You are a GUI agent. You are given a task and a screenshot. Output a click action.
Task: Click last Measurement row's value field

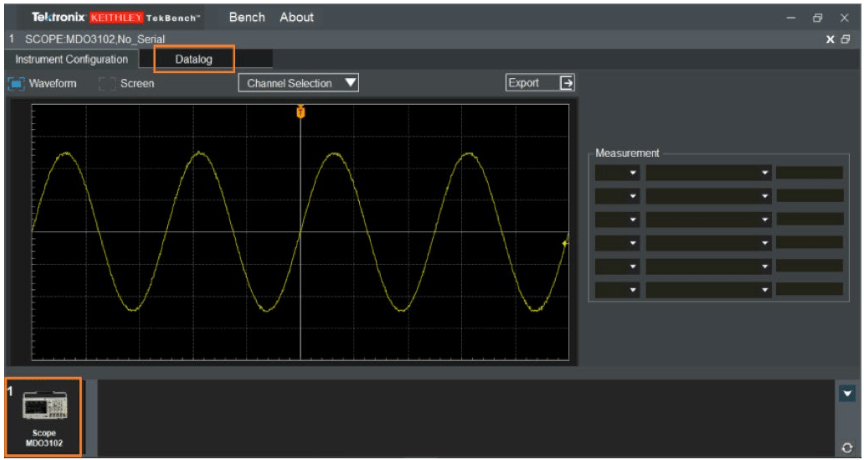click(809, 289)
